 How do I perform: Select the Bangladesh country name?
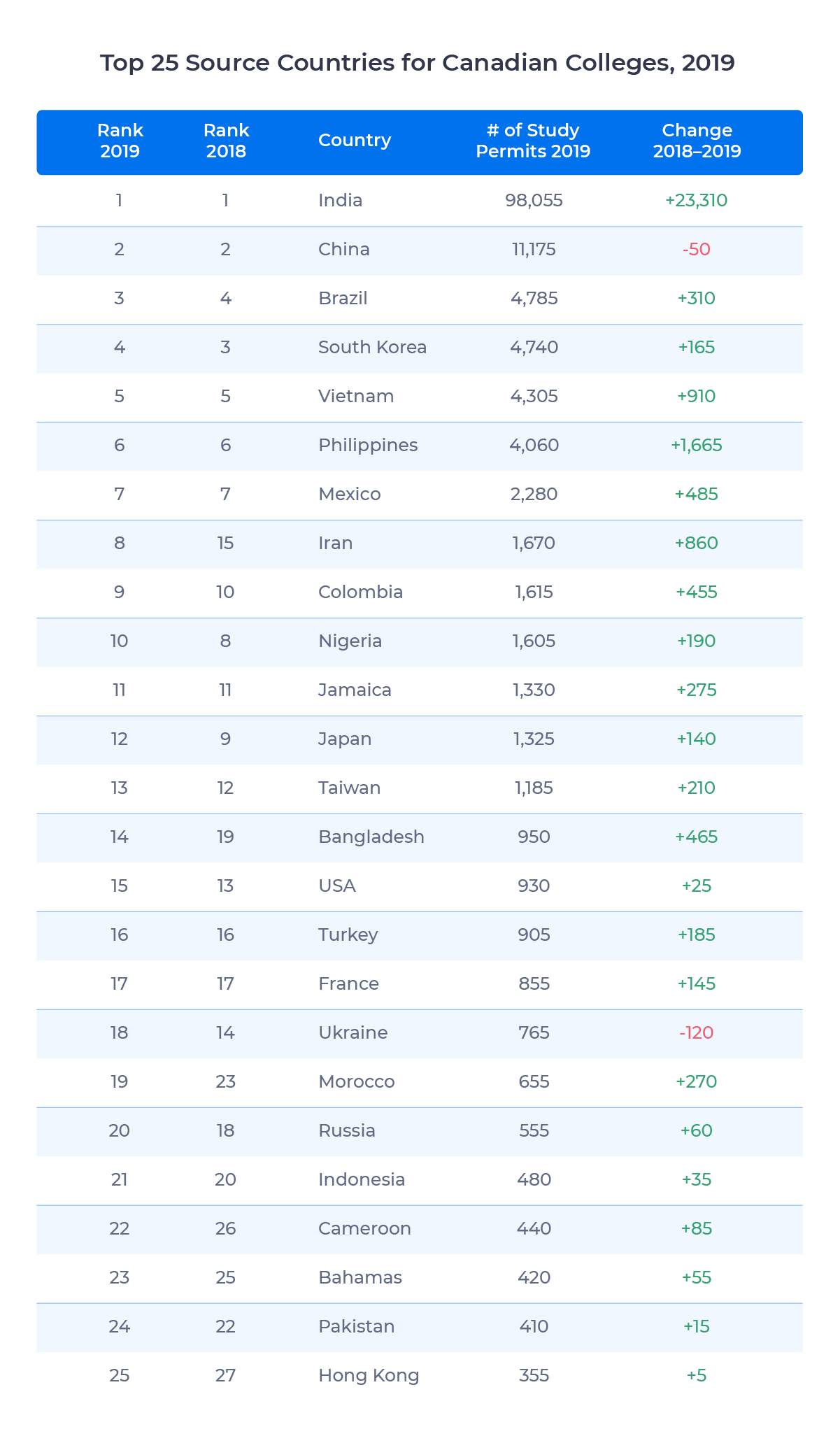click(x=371, y=837)
